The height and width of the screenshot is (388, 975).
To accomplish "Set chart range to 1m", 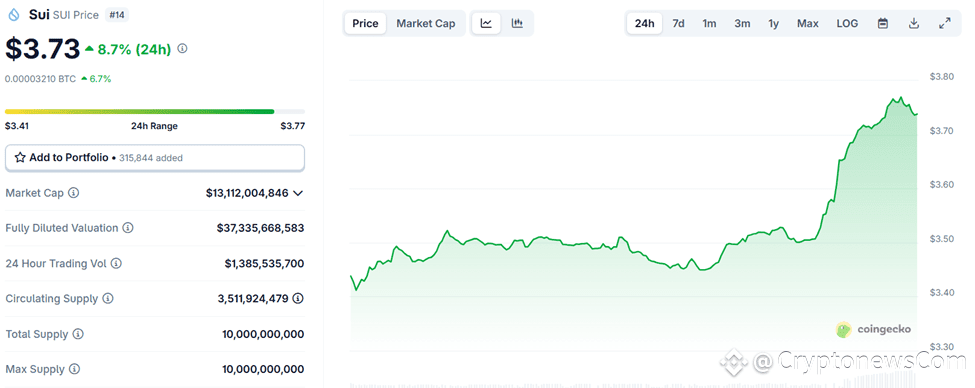I will (x=709, y=24).
